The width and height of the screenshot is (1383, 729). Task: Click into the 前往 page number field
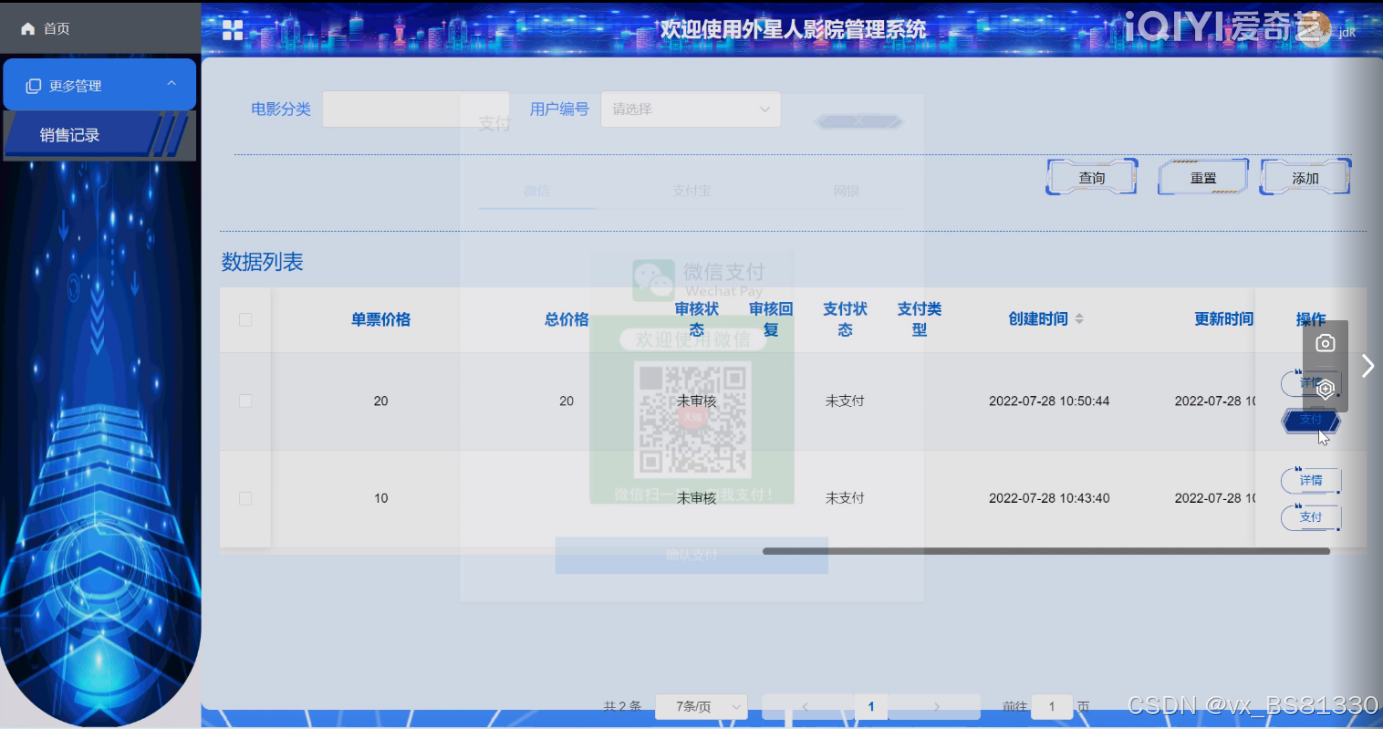pyautogui.click(x=1052, y=707)
